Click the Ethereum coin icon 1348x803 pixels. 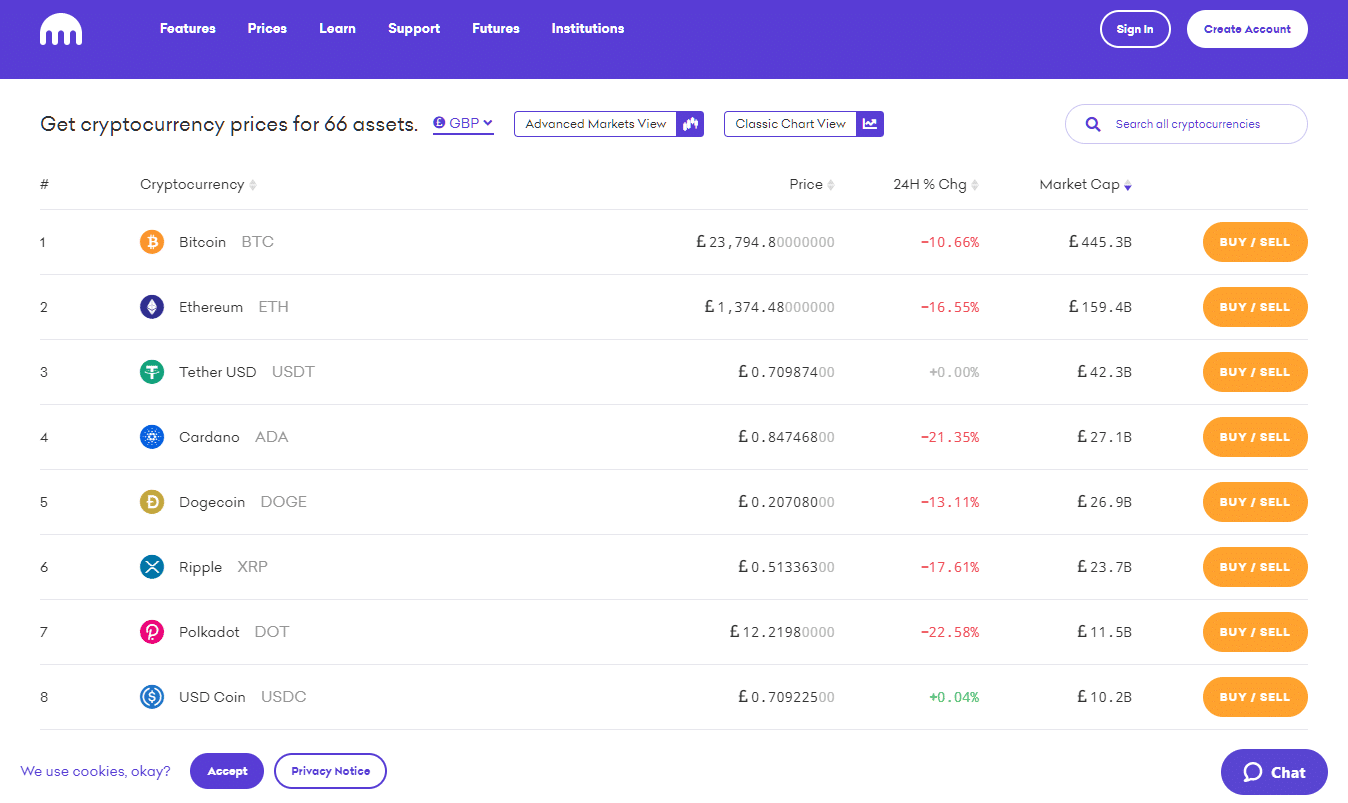(x=152, y=307)
